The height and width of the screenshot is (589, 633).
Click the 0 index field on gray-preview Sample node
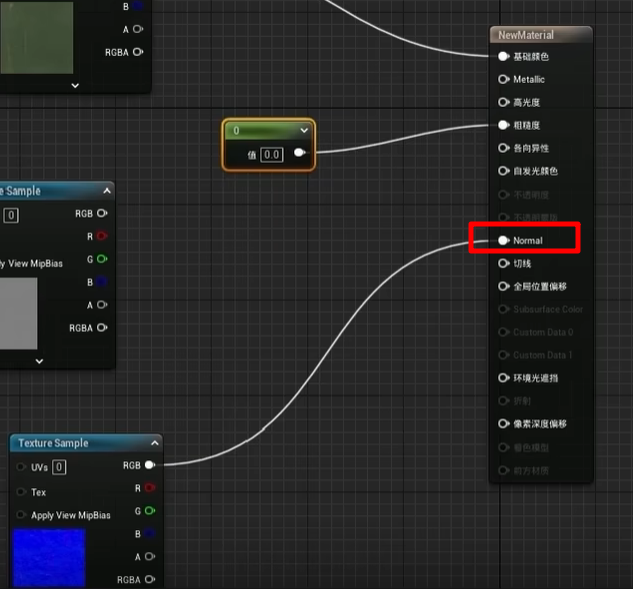click(11, 215)
